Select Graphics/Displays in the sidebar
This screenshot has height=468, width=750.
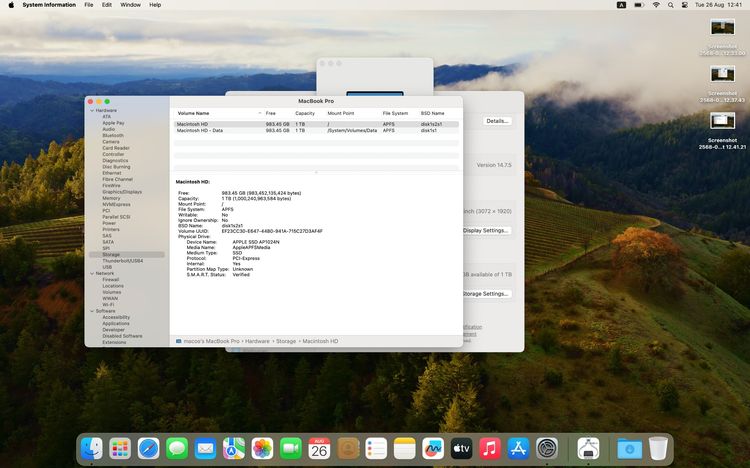coord(122,192)
